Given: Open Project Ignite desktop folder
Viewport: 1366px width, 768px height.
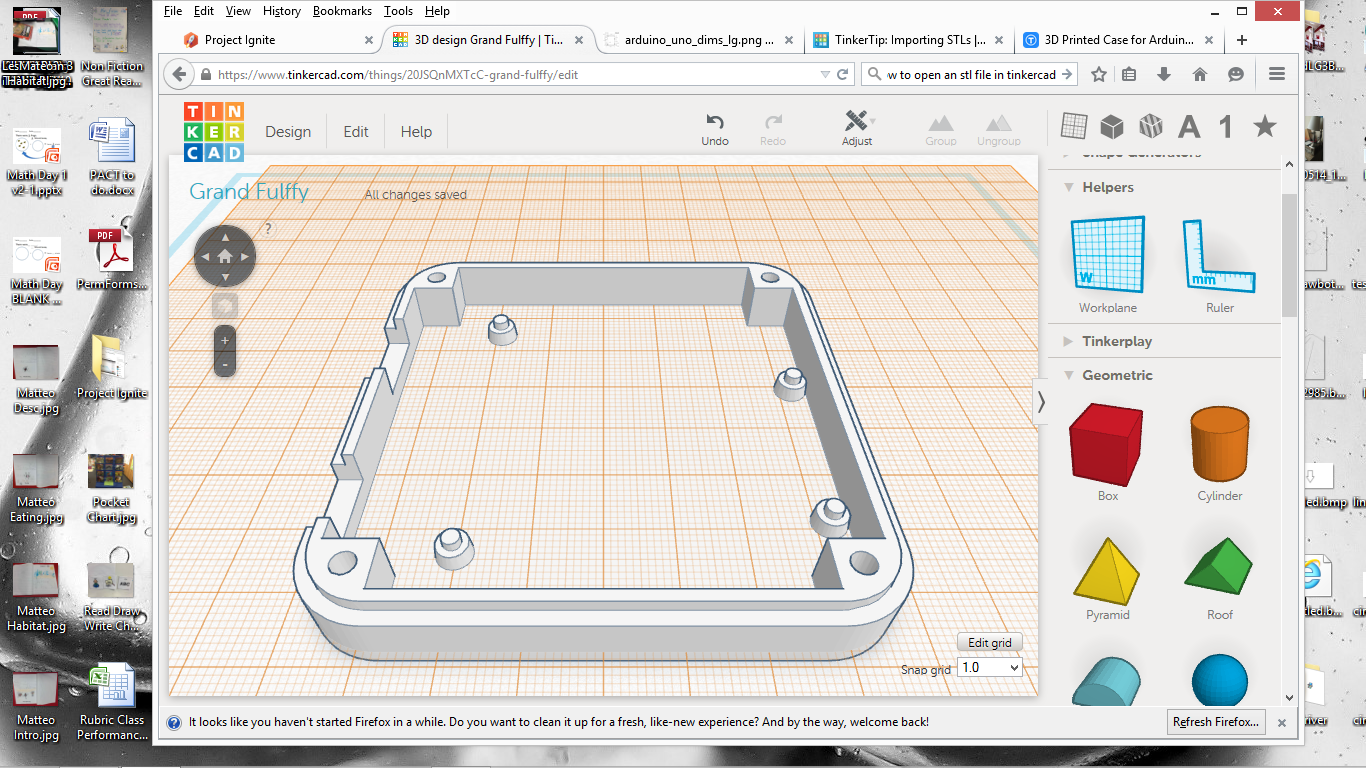Looking at the screenshot, I should pyautogui.click(x=111, y=367).
